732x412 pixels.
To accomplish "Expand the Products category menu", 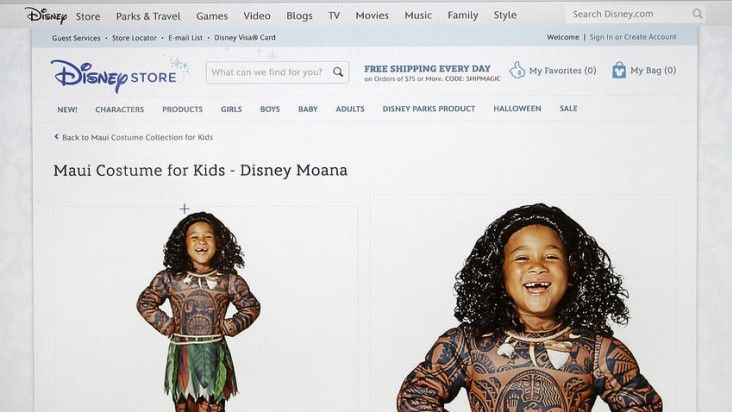I will click(x=182, y=109).
